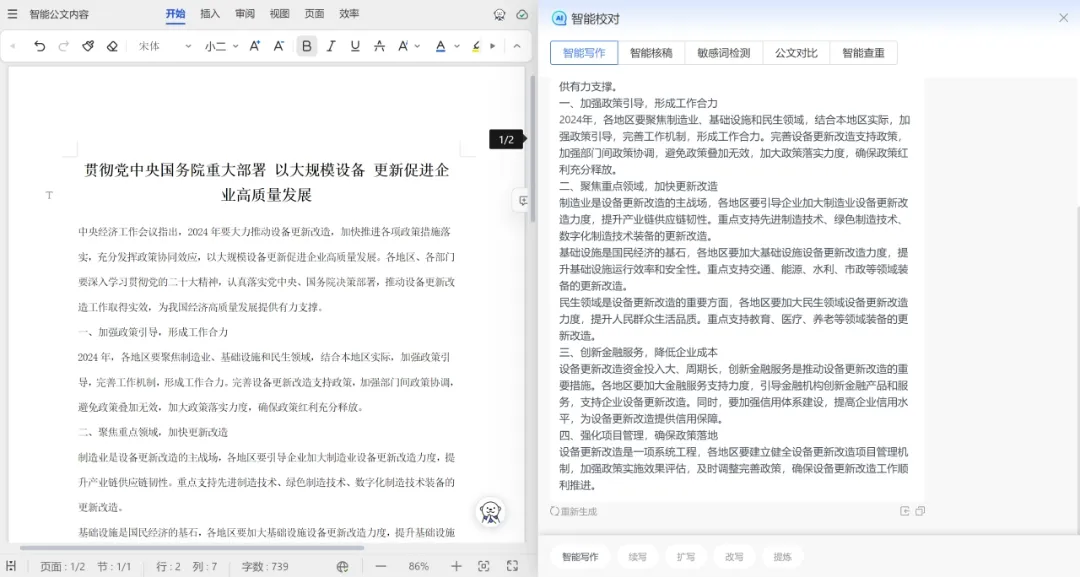1080x577 pixels.
Task: Click the document horizontal scrollbar
Action: (x=191, y=548)
